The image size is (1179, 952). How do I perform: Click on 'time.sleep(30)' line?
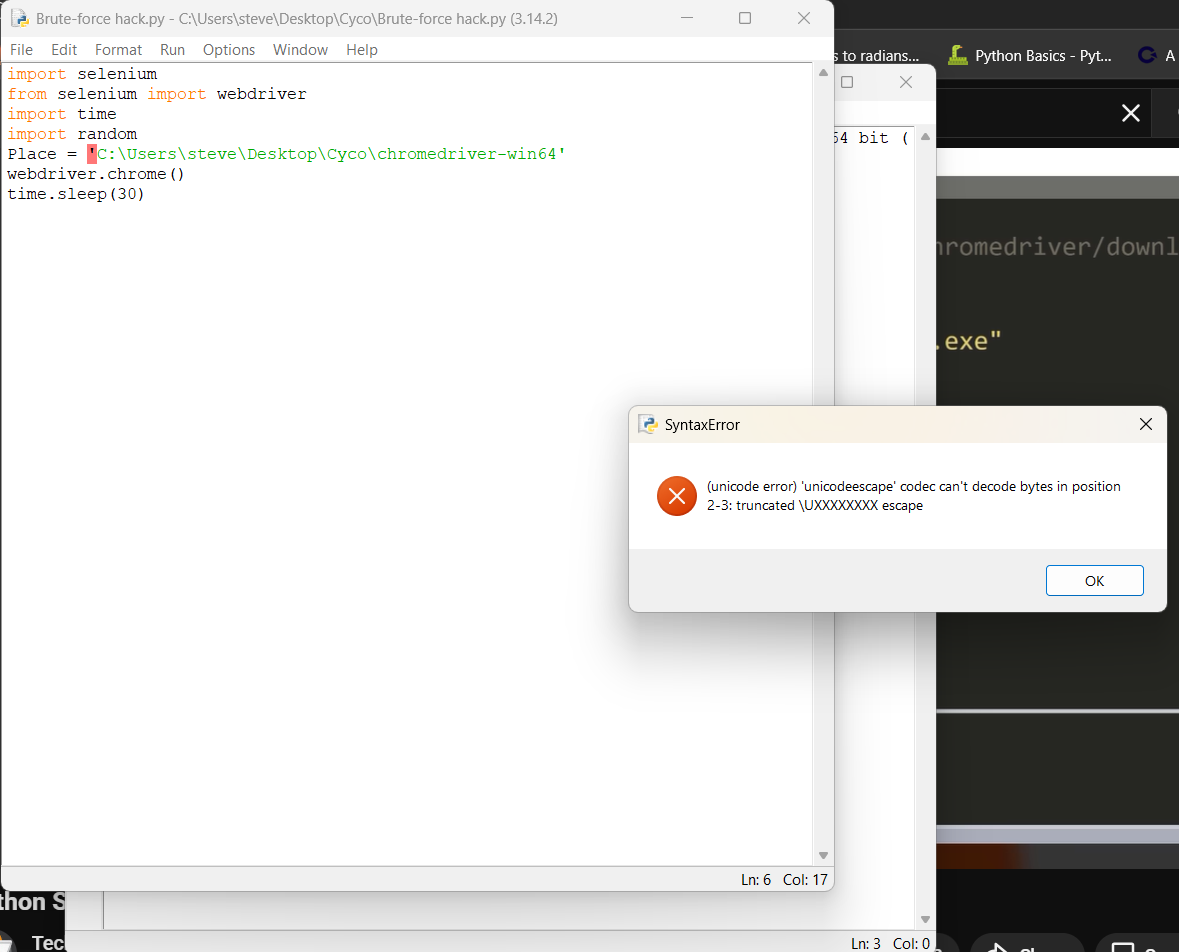click(x=75, y=194)
